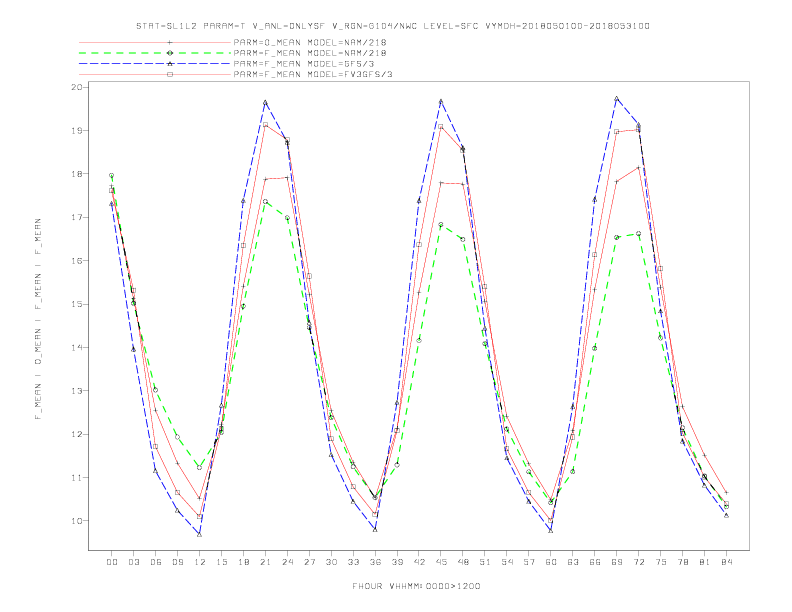Viewport: 792px width, 612px height.
Task: Click x-axis tick label '00'
Action: [112, 562]
